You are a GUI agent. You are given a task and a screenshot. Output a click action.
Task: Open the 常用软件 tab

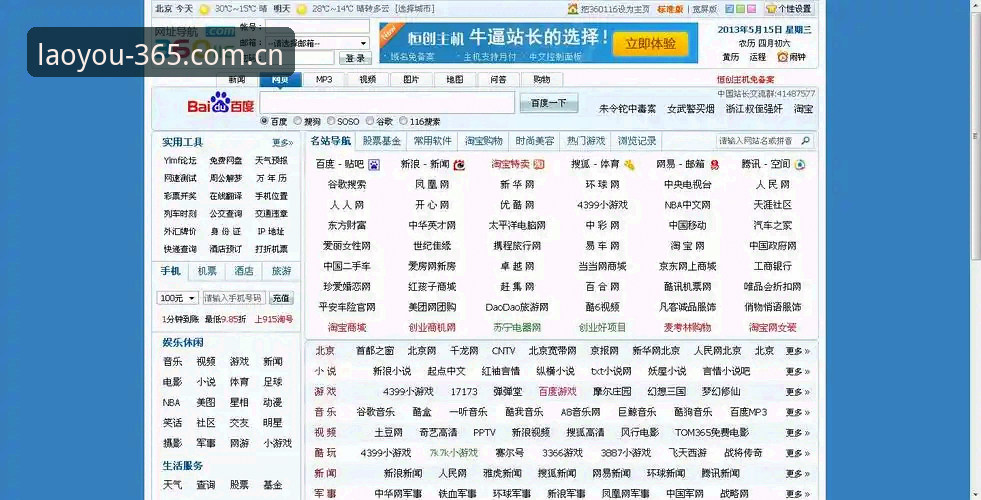point(432,141)
